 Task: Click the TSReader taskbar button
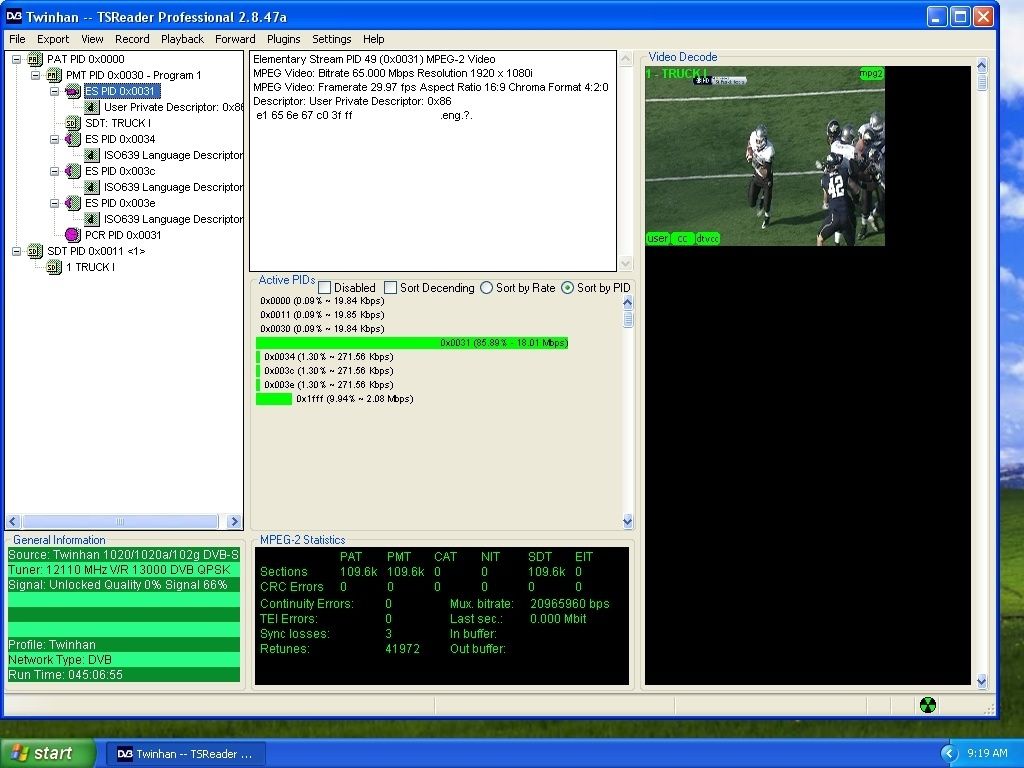pos(186,754)
